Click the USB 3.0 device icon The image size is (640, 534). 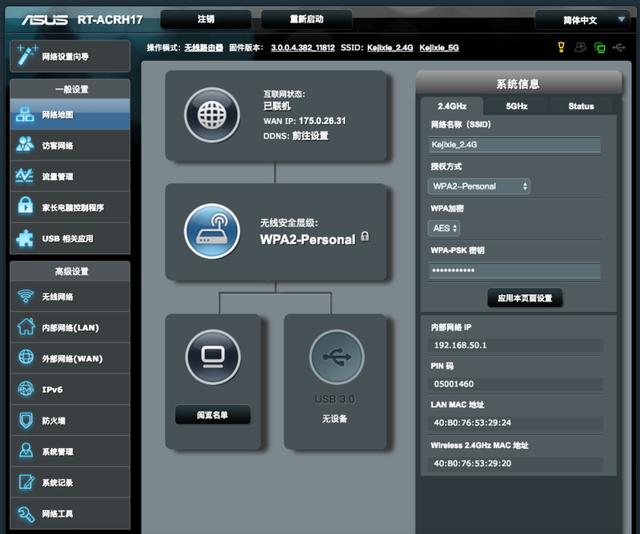point(337,356)
